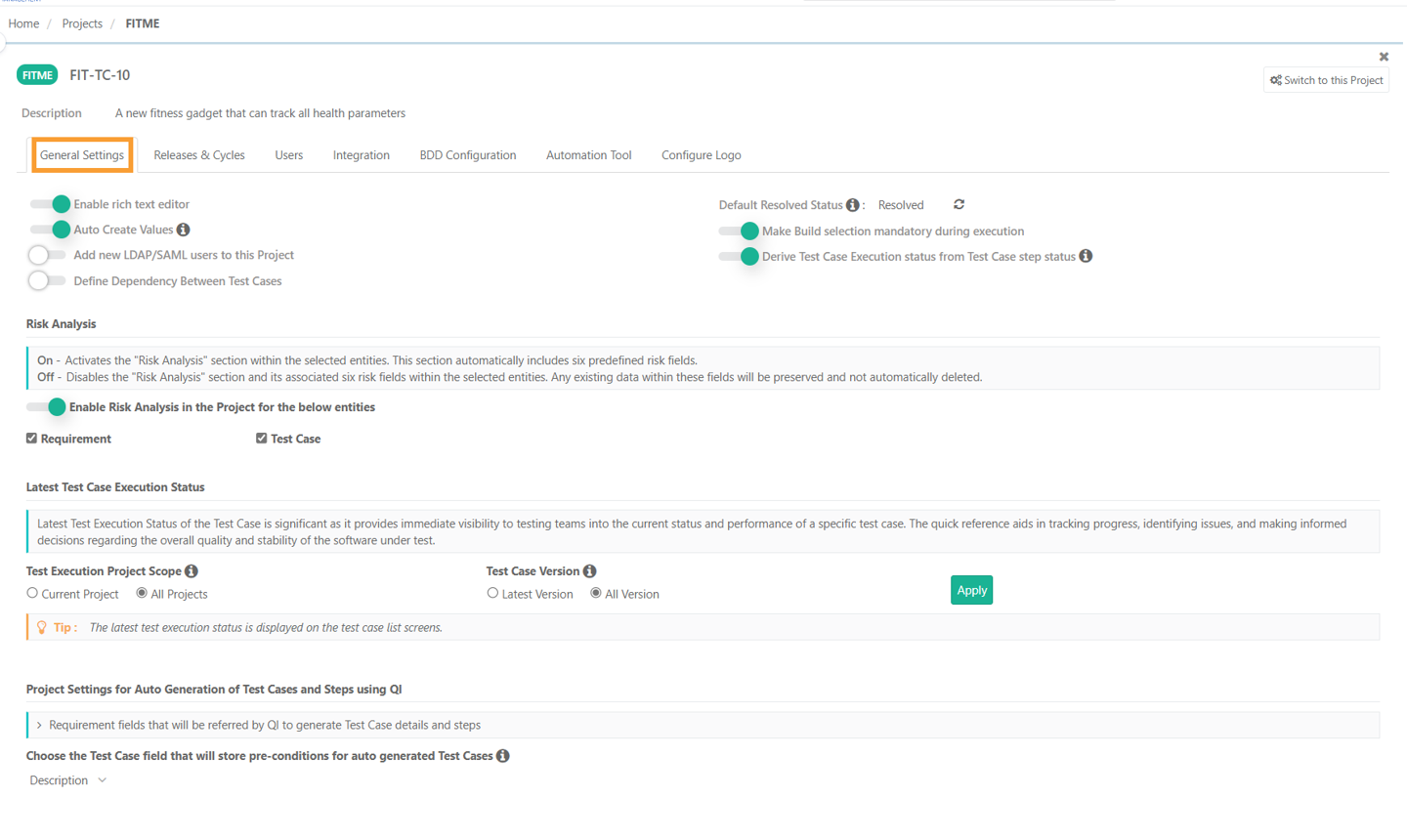Switch to the Releases & Cycles tab

pyautogui.click(x=199, y=155)
